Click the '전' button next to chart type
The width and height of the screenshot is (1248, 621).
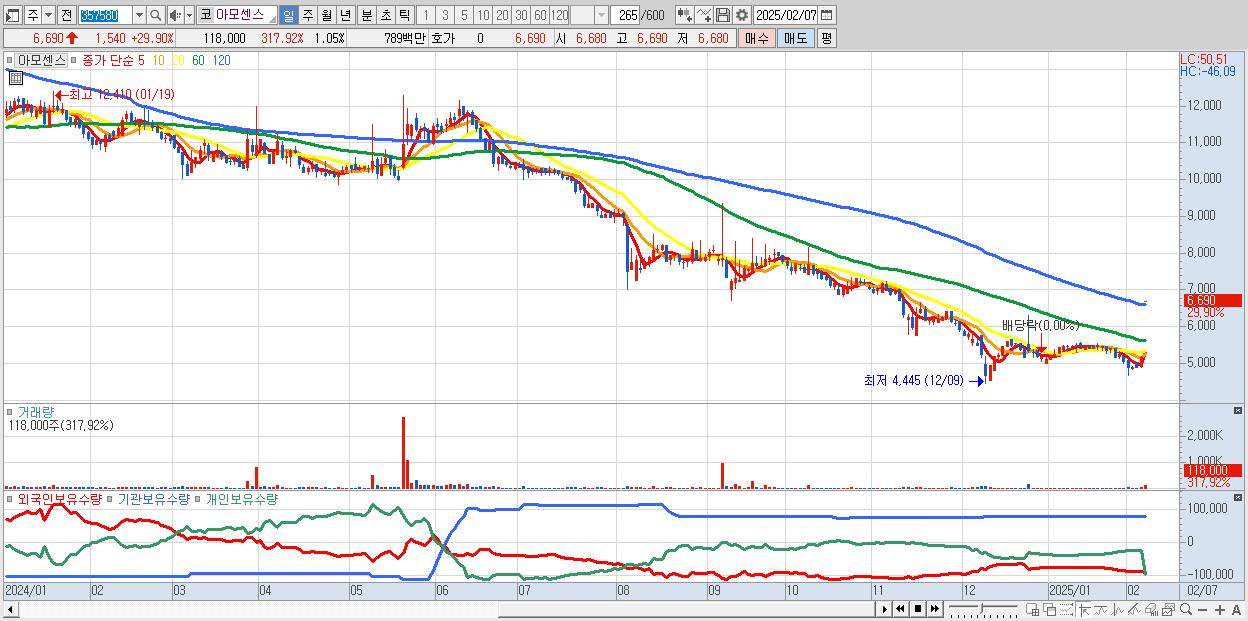[66, 15]
